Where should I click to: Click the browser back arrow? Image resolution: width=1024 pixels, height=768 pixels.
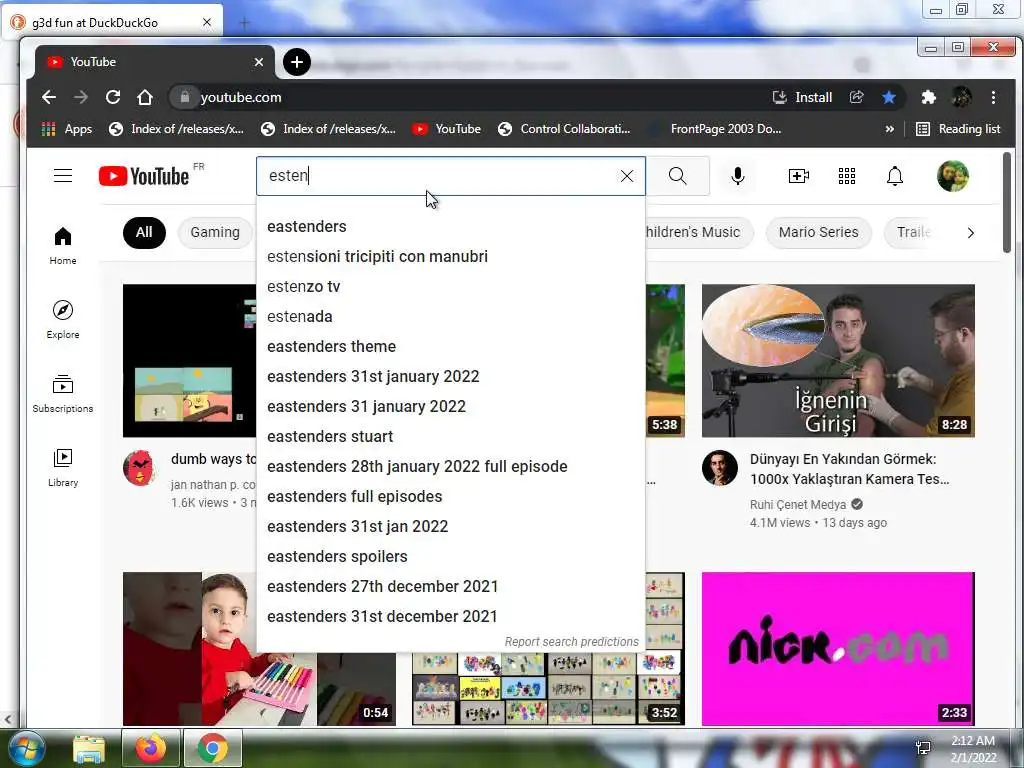point(49,97)
